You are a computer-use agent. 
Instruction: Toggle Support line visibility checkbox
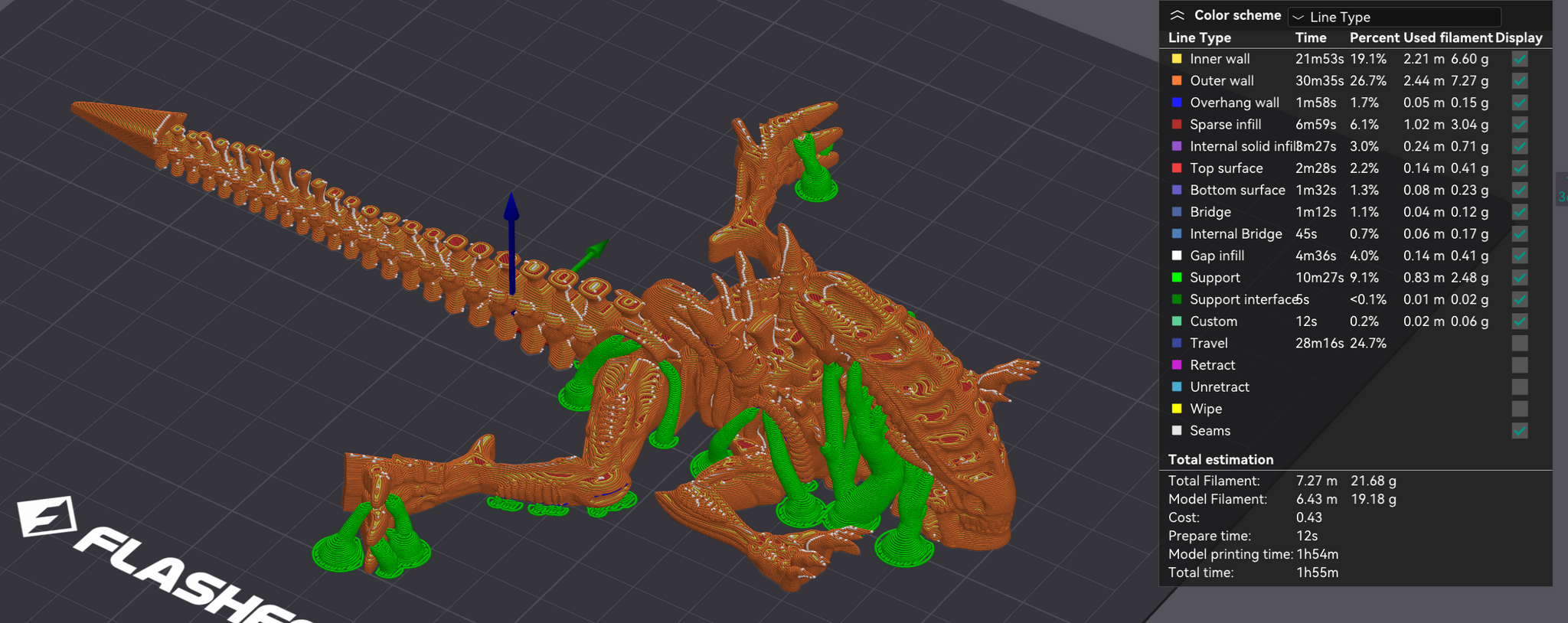pos(1520,278)
